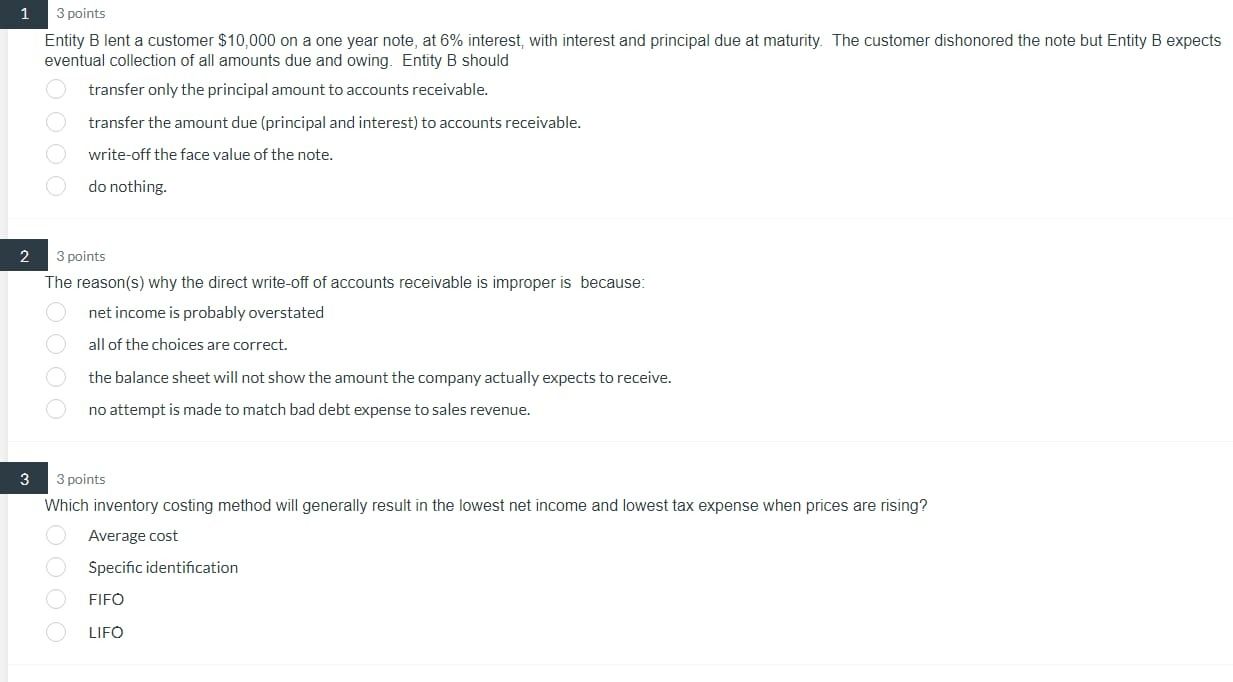Choose "all of the choices are correct"
Image resolution: width=1233 pixels, height=682 pixels.
(x=55, y=344)
